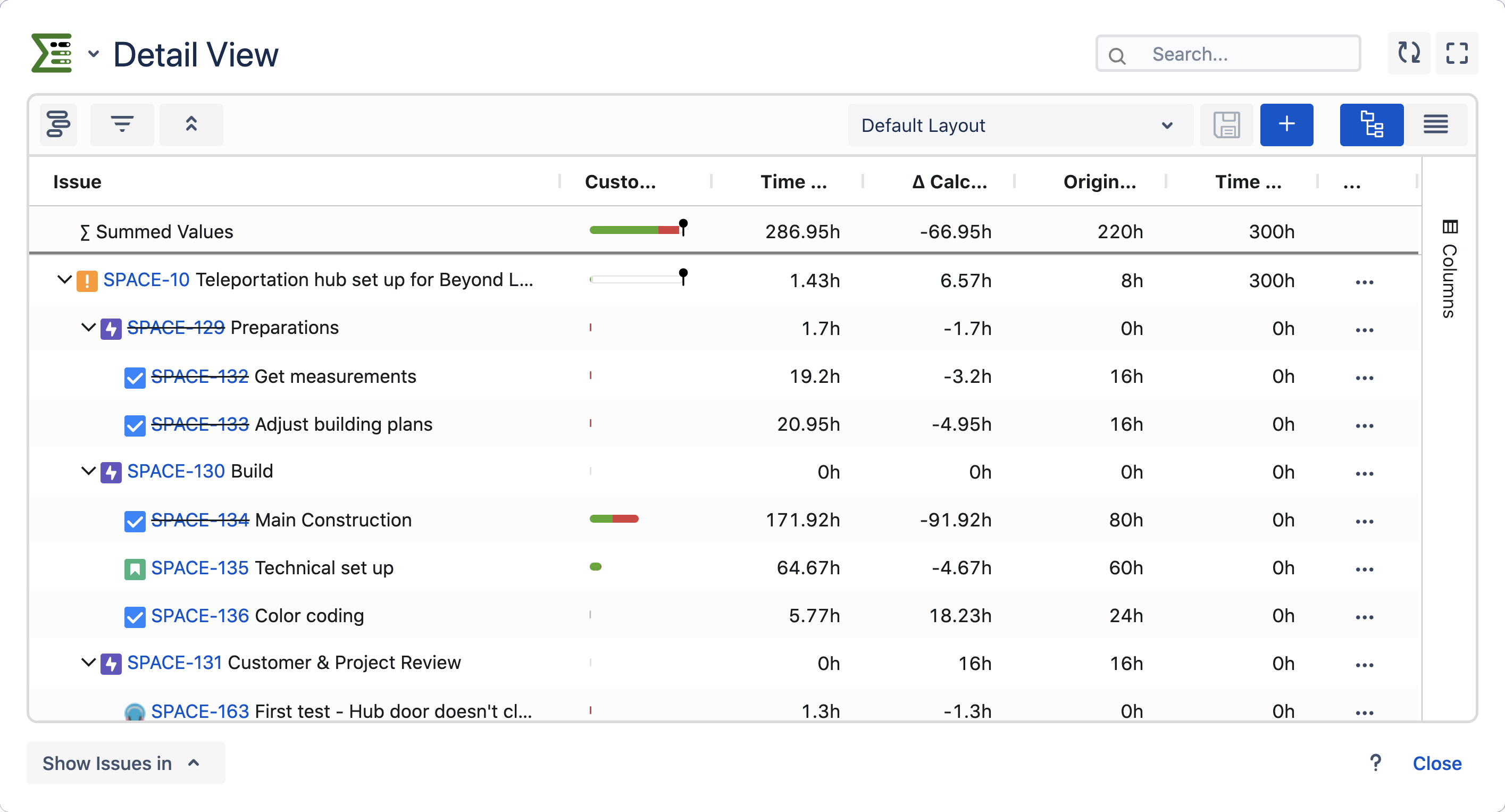Refresh the data with sync icon
Screen dimensions: 1505x812
pos(1409,53)
